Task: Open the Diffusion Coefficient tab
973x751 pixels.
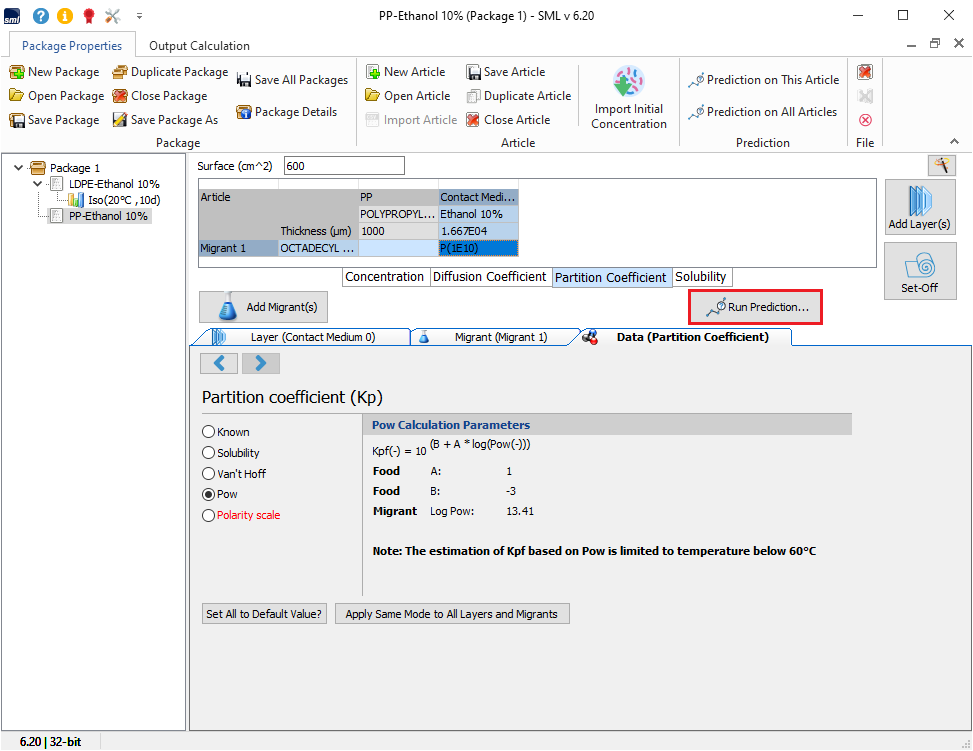Action: coord(490,277)
